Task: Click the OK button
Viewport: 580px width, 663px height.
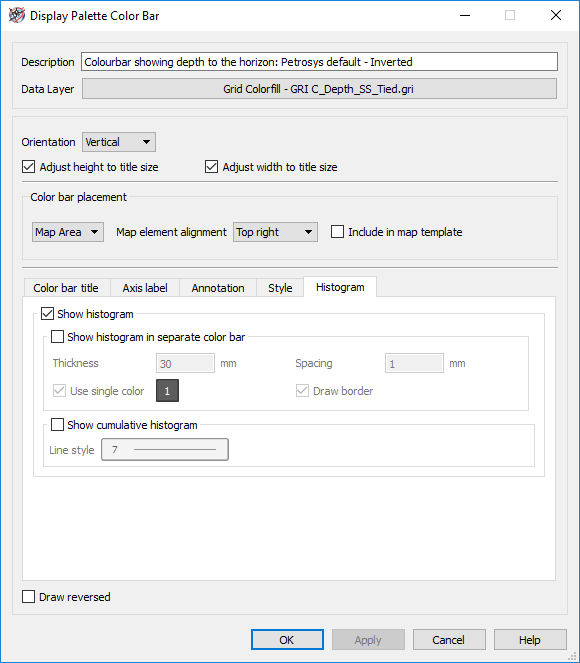Action: [287, 639]
